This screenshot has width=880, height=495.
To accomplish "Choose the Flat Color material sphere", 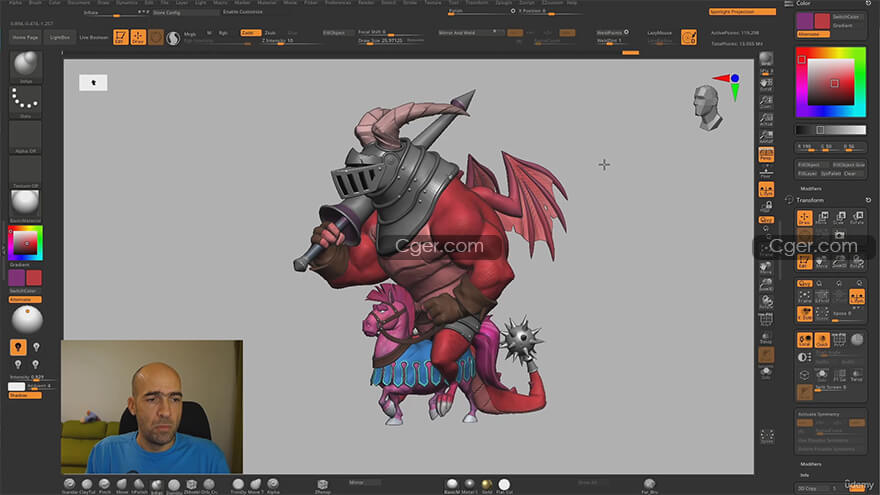I will coord(504,485).
